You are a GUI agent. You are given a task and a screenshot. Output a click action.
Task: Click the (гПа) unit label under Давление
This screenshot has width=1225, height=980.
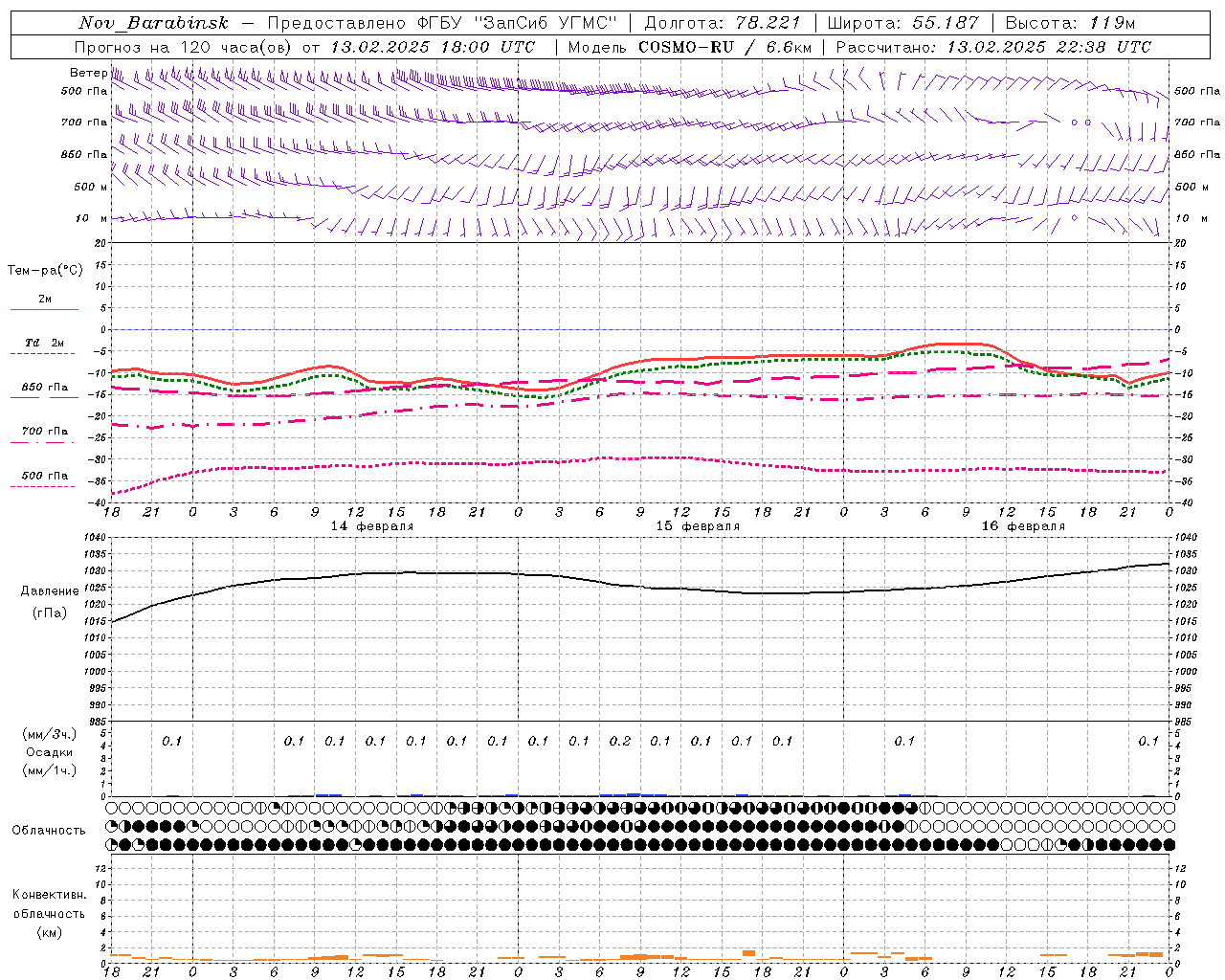pyautogui.click(x=50, y=613)
